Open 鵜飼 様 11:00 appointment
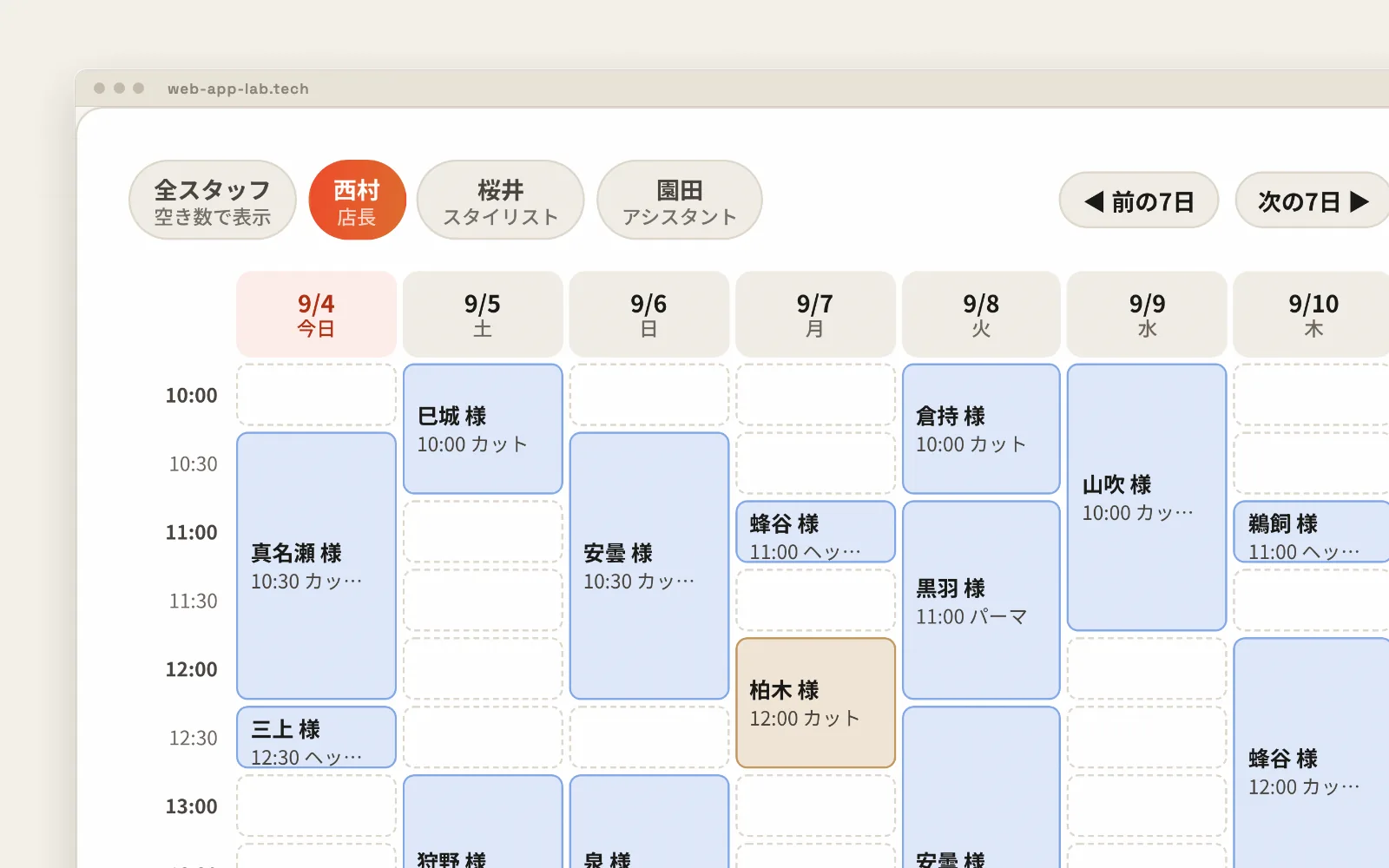This screenshot has height=868, width=1389. click(x=1312, y=532)
